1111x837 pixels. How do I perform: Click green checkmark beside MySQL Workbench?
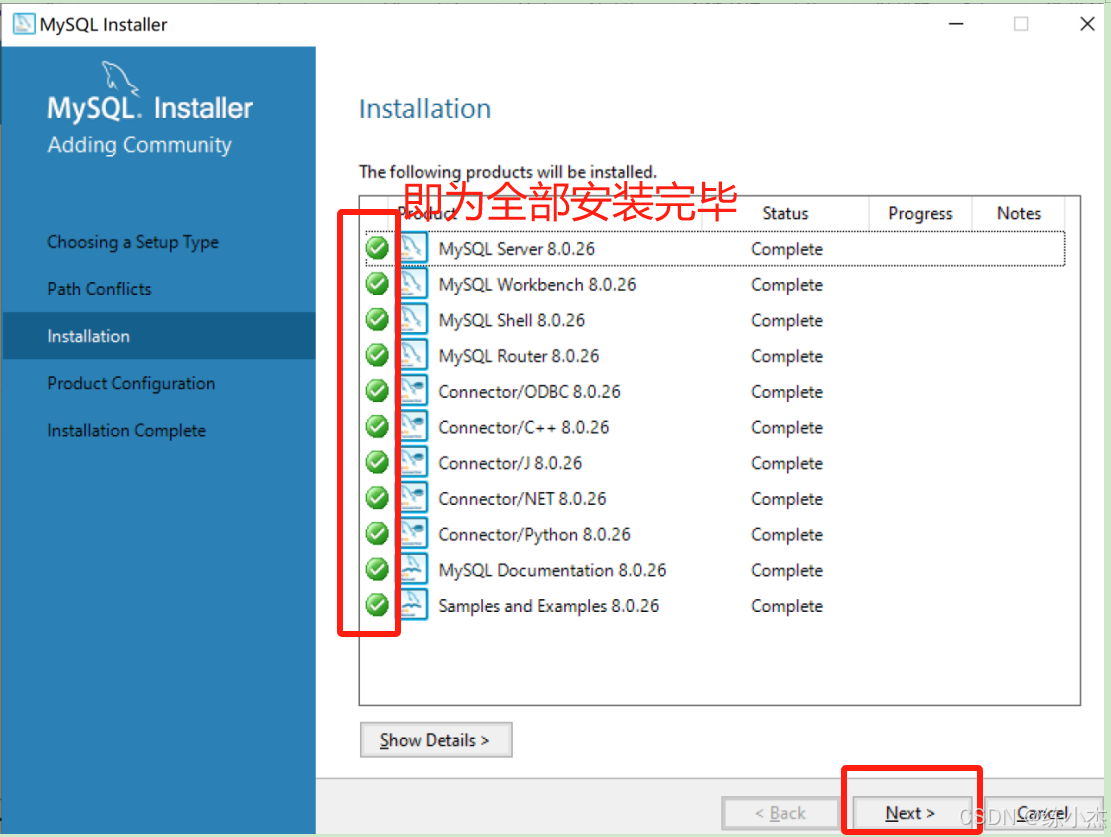(377, 283)
